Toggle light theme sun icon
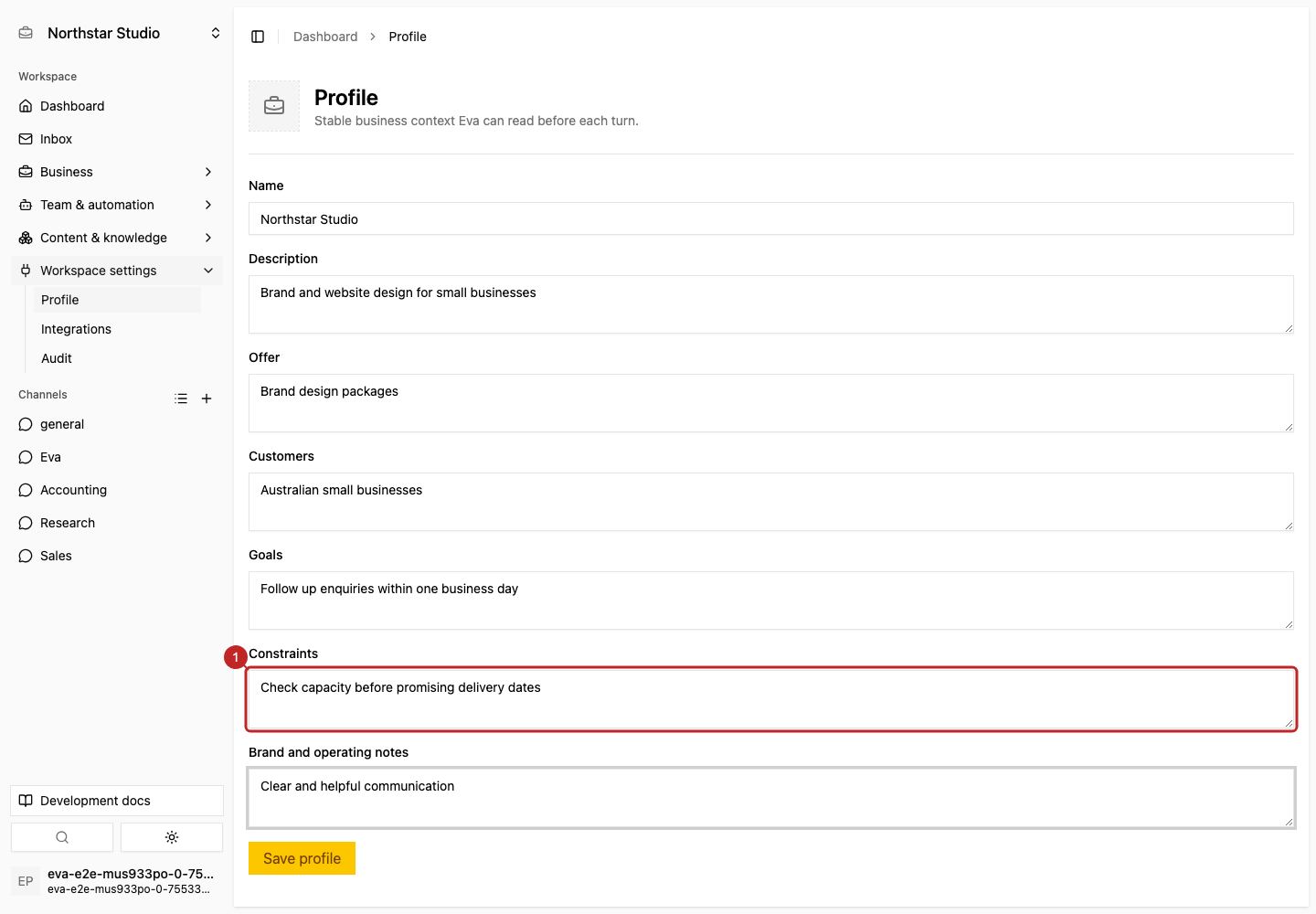1316x914 pixels. [172, 837]
